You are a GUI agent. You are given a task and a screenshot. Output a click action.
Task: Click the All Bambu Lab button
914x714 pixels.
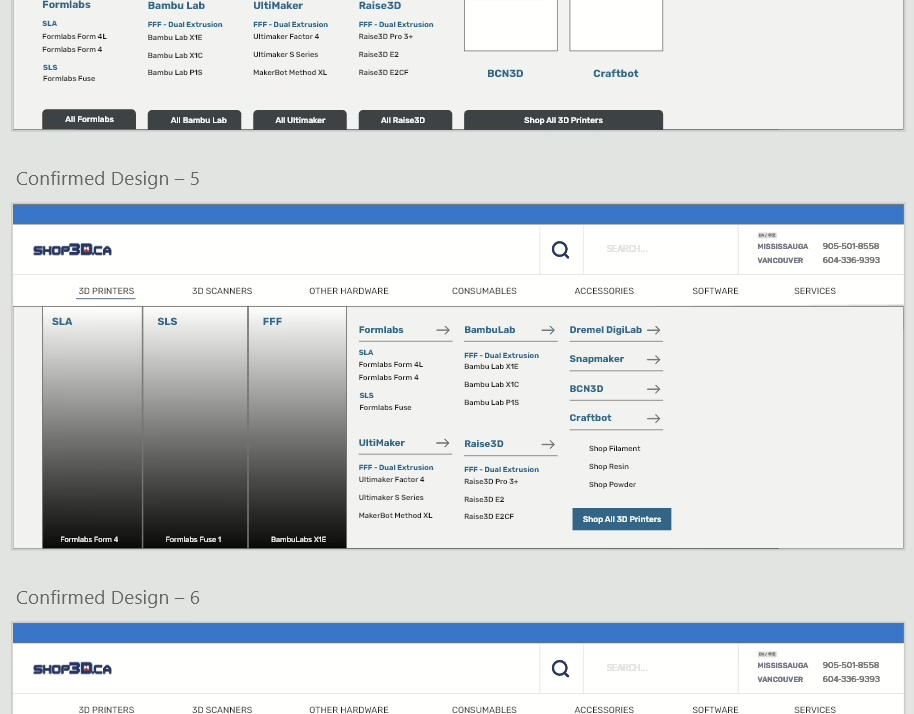click(x=194, y=120)
